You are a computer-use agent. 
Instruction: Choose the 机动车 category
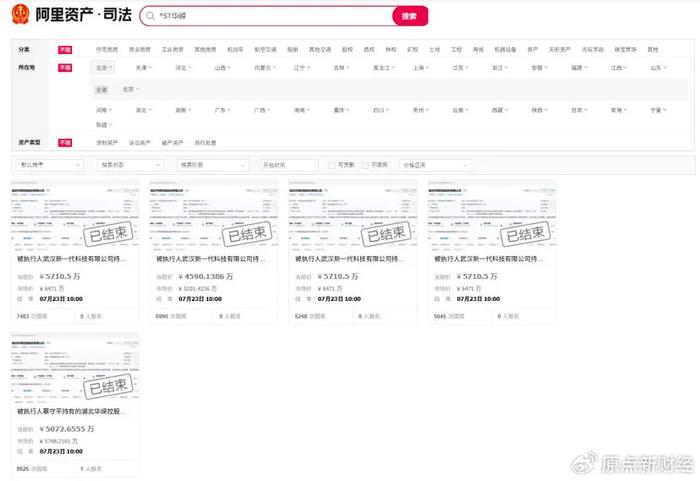235,50
